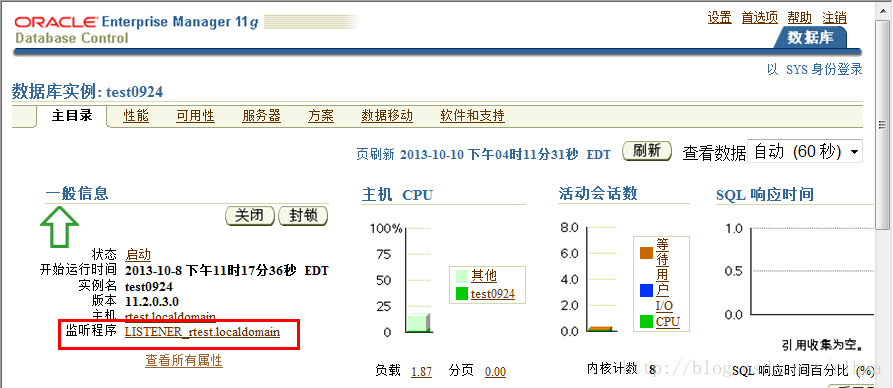Image resolution: width=893 pixels, height=388 pixels.
Task: Switch to the 主目录 tab
Action: 72,116
